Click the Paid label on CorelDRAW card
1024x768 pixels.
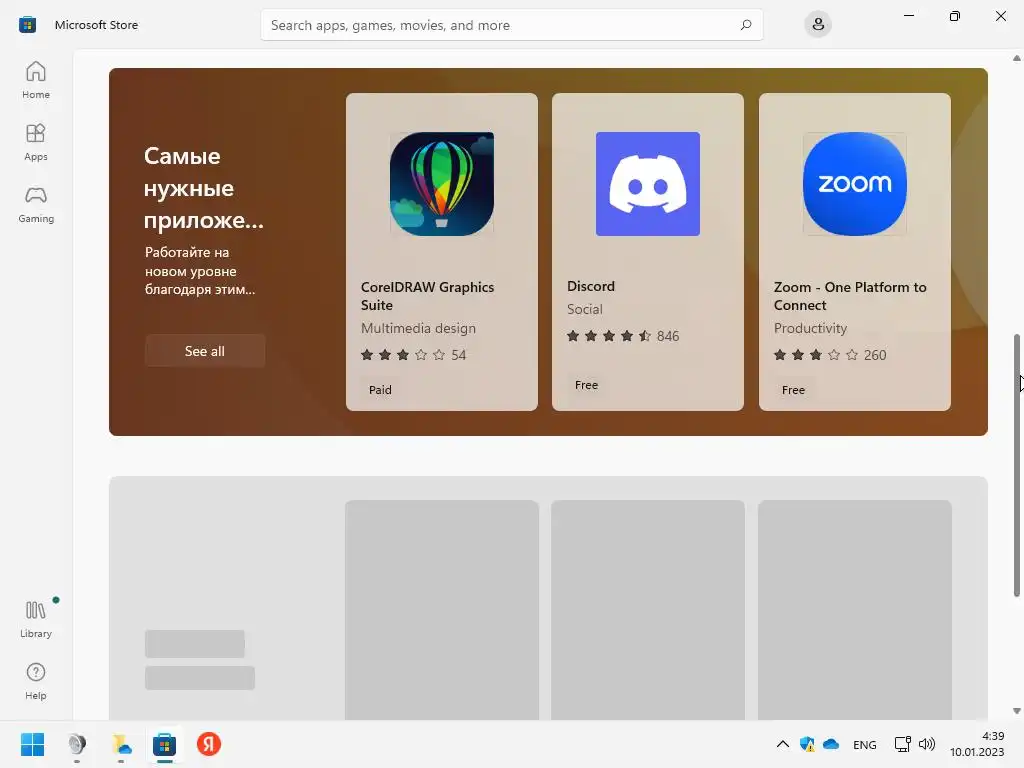[x=380, y=390]
